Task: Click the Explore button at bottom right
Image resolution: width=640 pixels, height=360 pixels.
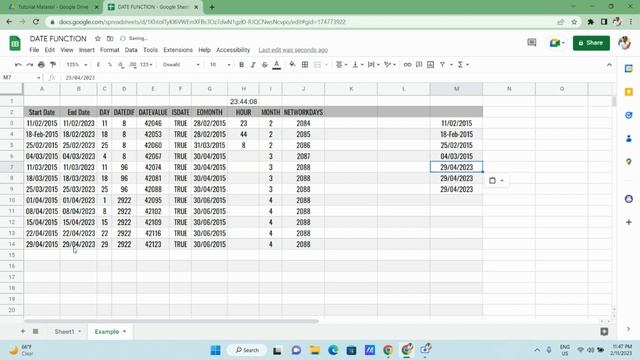Action: coord(604,332)
